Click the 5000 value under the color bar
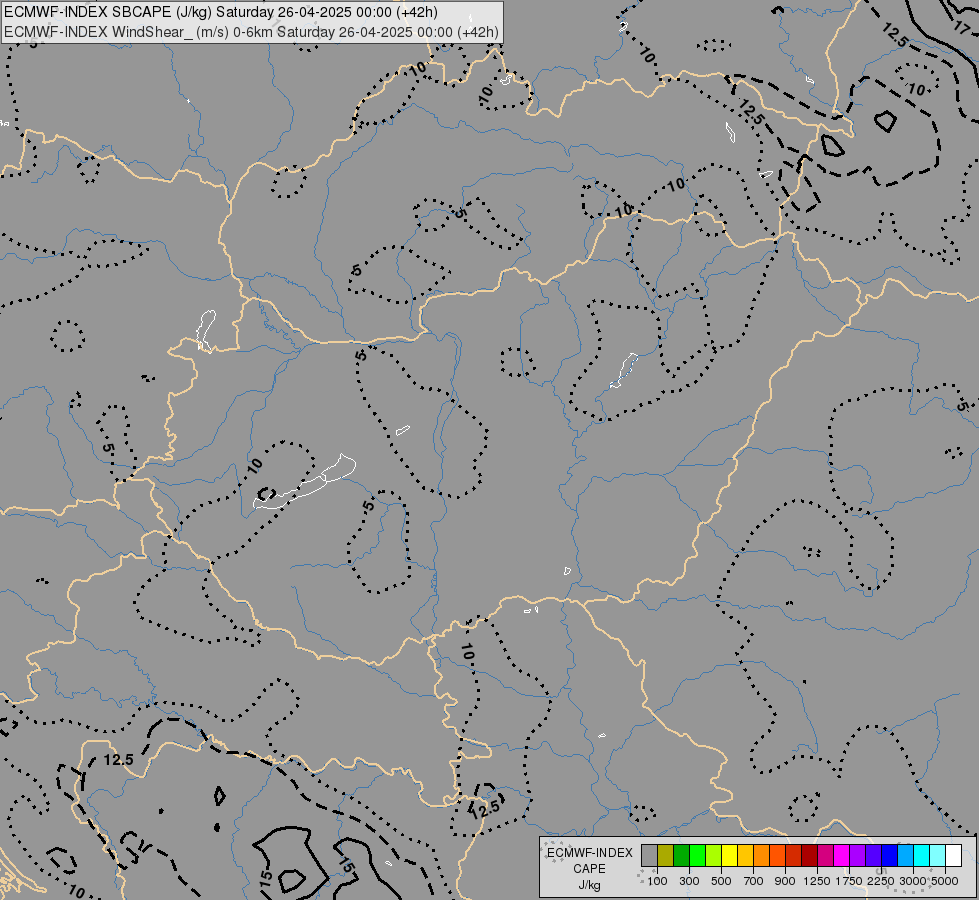This screenshot has width=979, height=900. coord(945,881)
